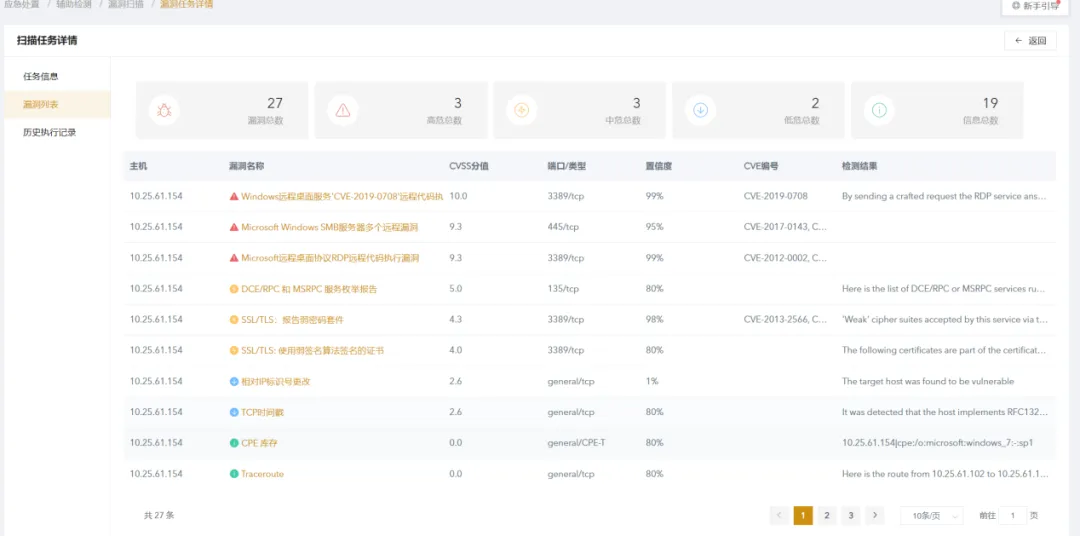This screenshot has height=536, width=1080.
Task: Open the CPE 库存 link
Action: click(x=259, y=443)
